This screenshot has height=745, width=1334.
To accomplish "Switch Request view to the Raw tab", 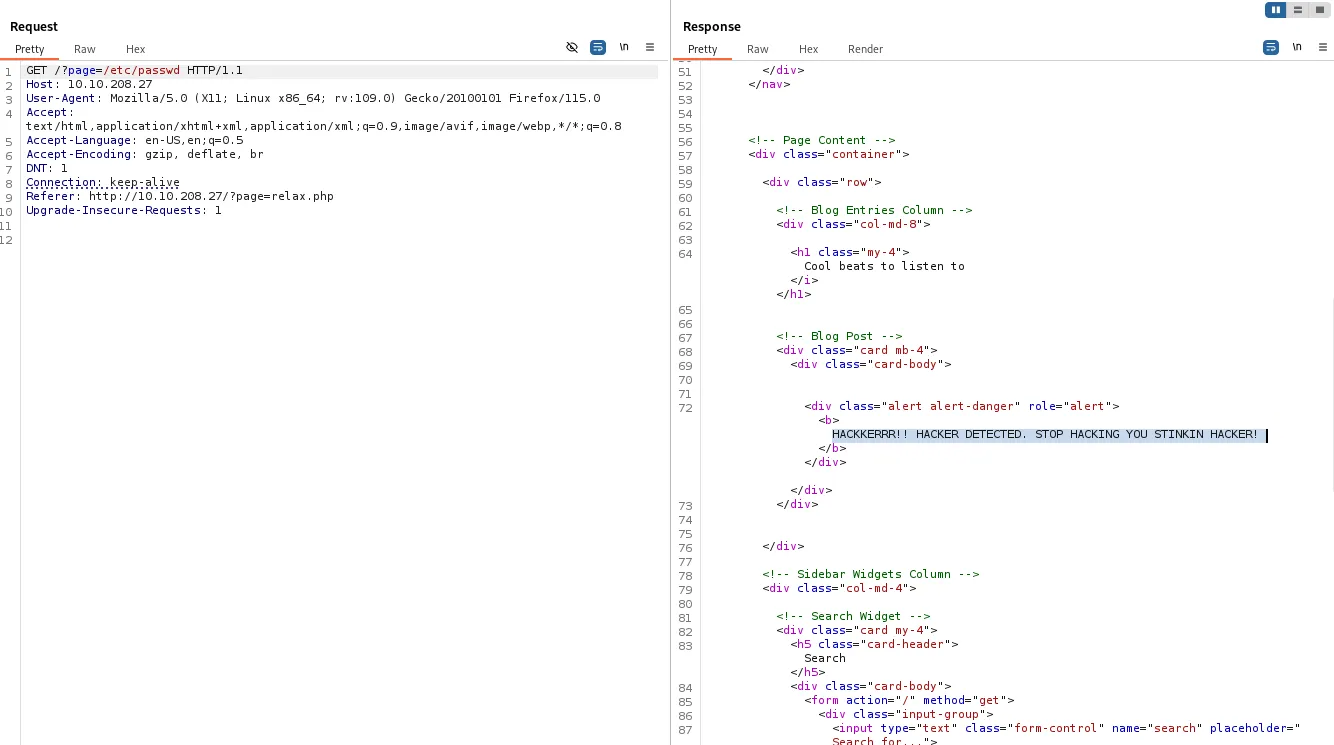I will (x=85, y=49).
